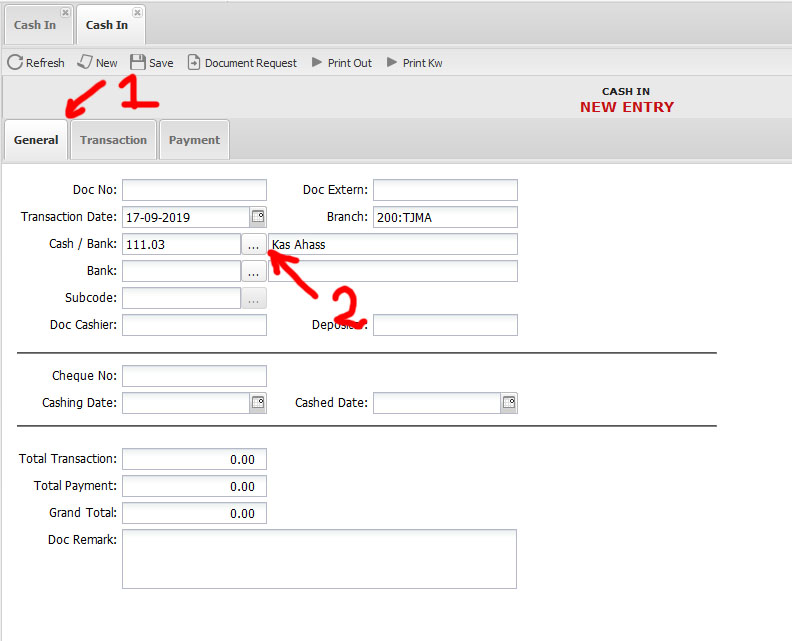The height and width of the screenshot is (641, 792).
Task: Click into the Doc Remark text area
Action: (x=319, y=559)
